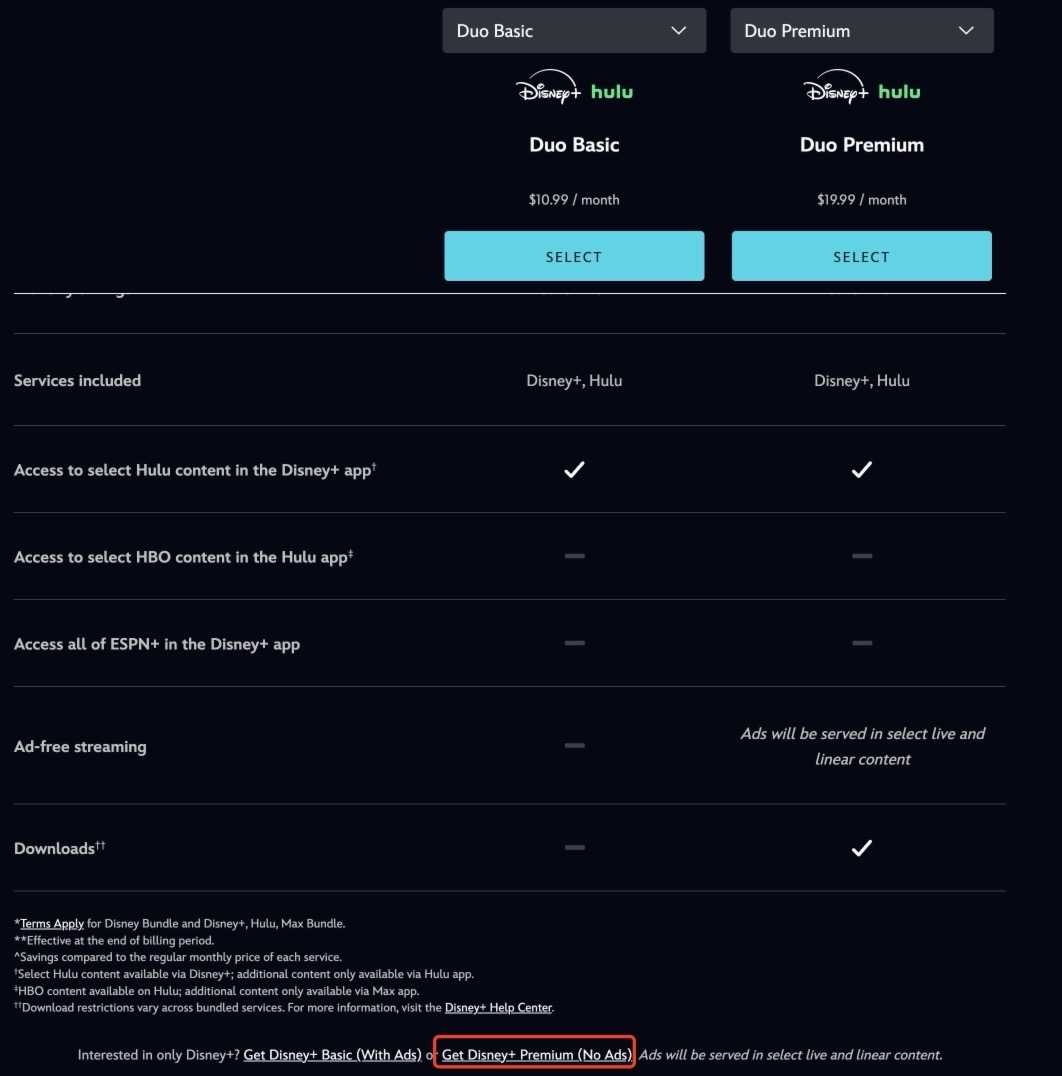Open the Duo Premium plan dropdown
The image size is (1062, 1076).
click(861, 31)
